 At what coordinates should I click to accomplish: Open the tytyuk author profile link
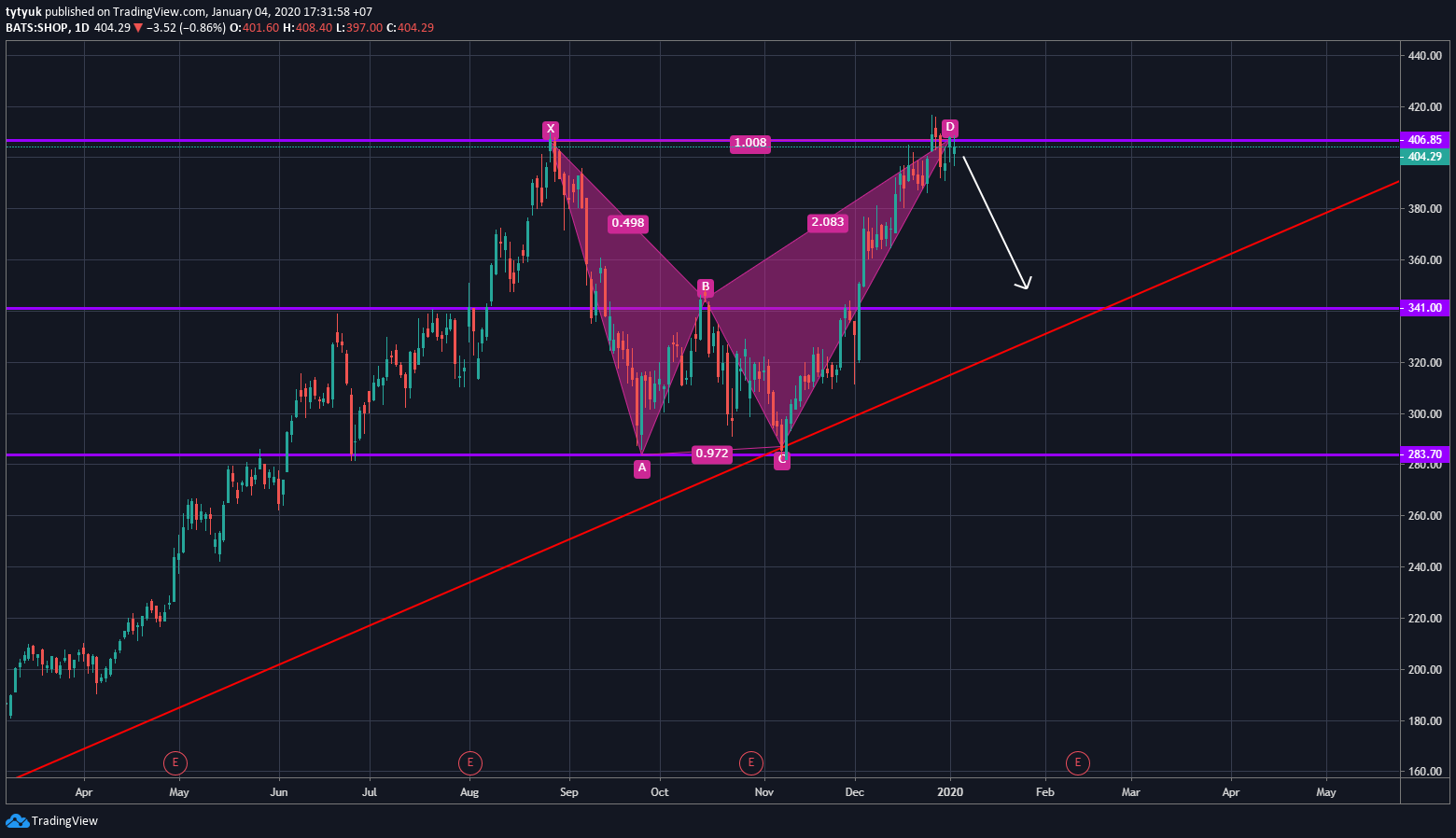(24, 12)
